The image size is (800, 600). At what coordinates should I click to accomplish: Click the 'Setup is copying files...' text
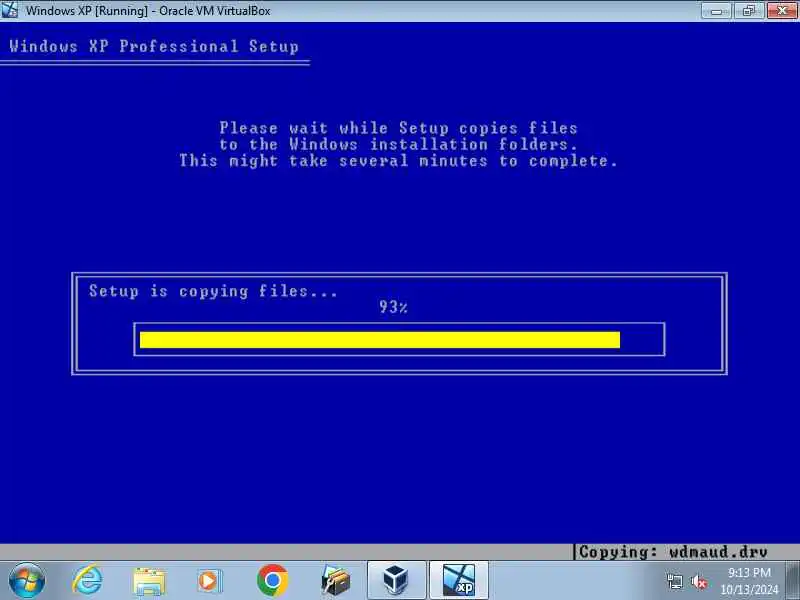tap(213, 291)
